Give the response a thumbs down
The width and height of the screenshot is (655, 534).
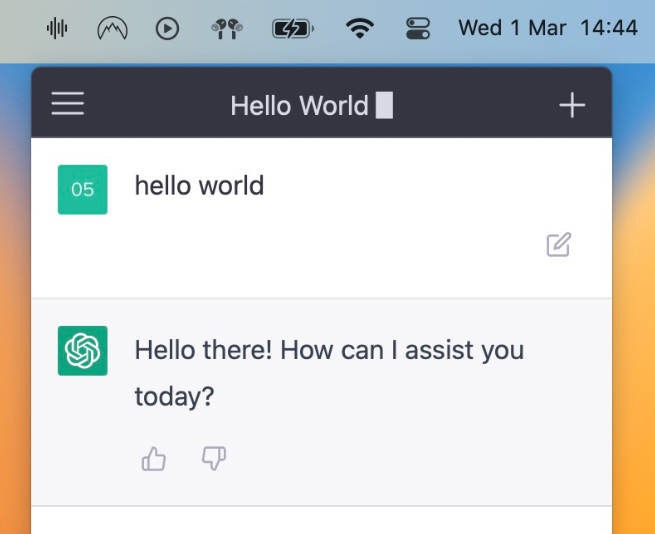(214, 459)
